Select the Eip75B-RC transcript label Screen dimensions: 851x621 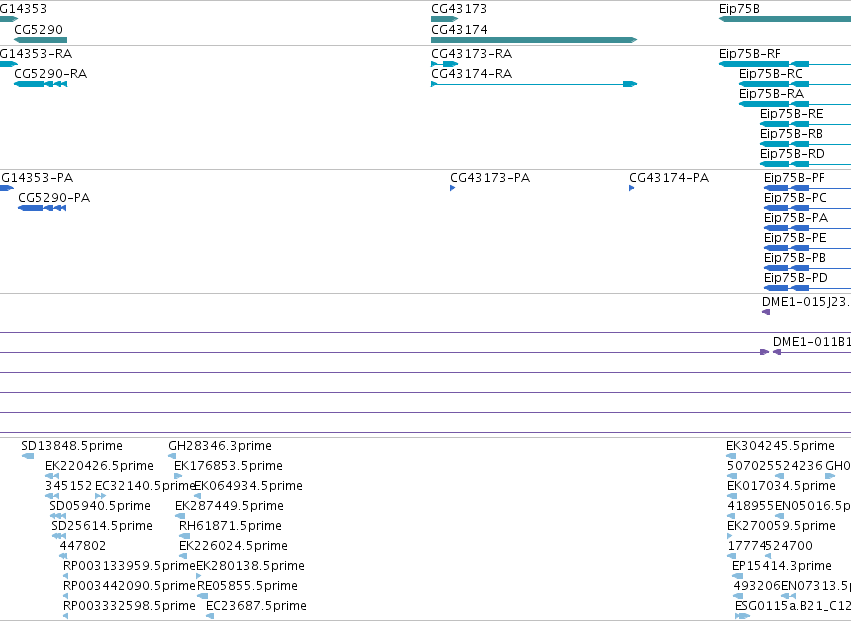pyautogui.click(x=771, y=73)
